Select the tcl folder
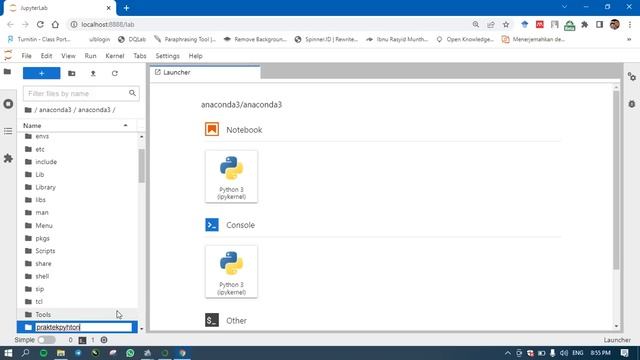The width and height of the screenshot is (640, 360). point(78,302)
